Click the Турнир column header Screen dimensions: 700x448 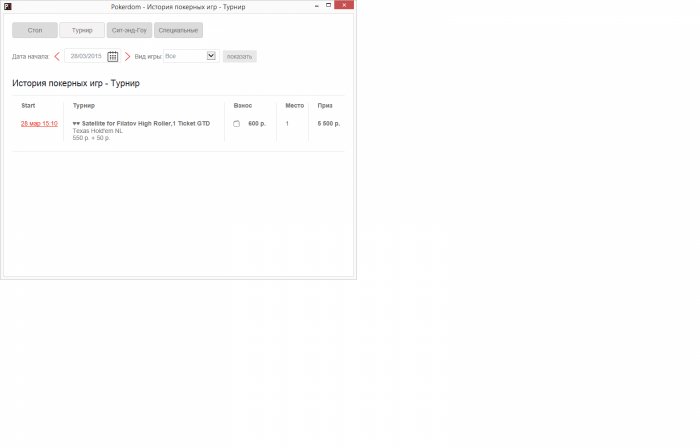click(x=84, y=106)
